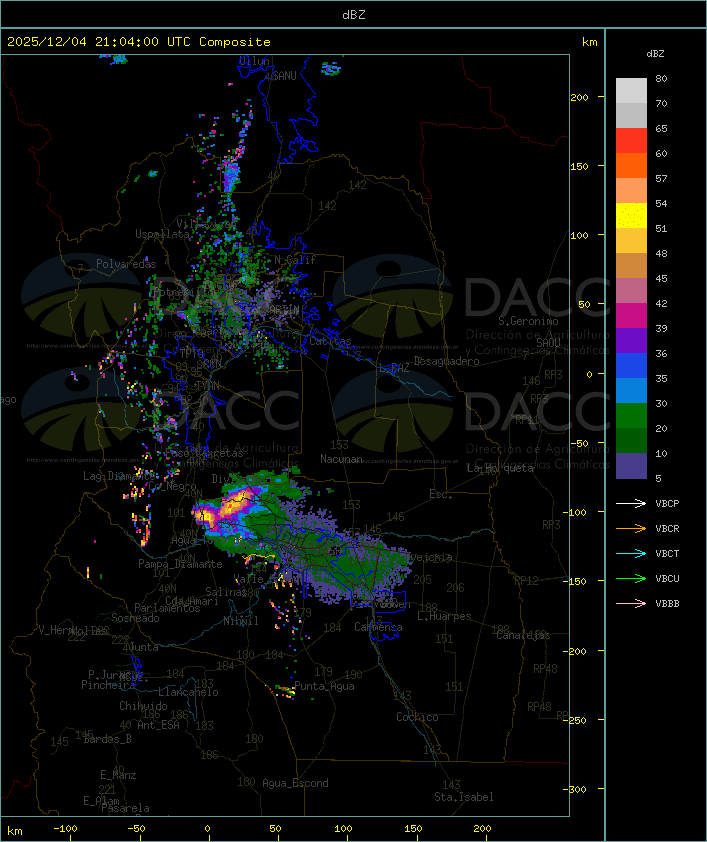Viewport: 707px width, 842px height.
Task: Click the Punta_Agua place label
Action: coord(324,686)
